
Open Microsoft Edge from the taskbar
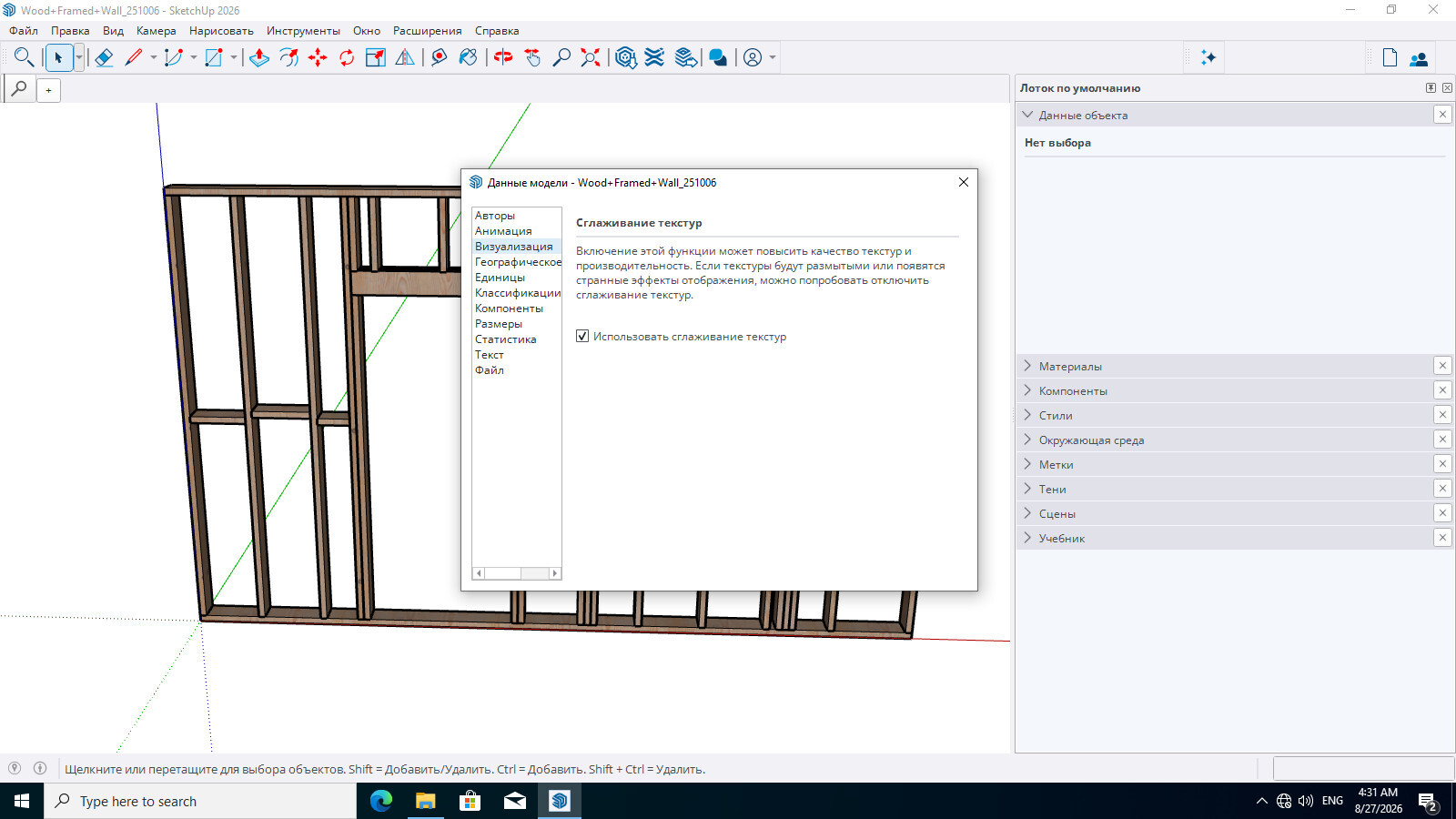(x=381, y=801)
